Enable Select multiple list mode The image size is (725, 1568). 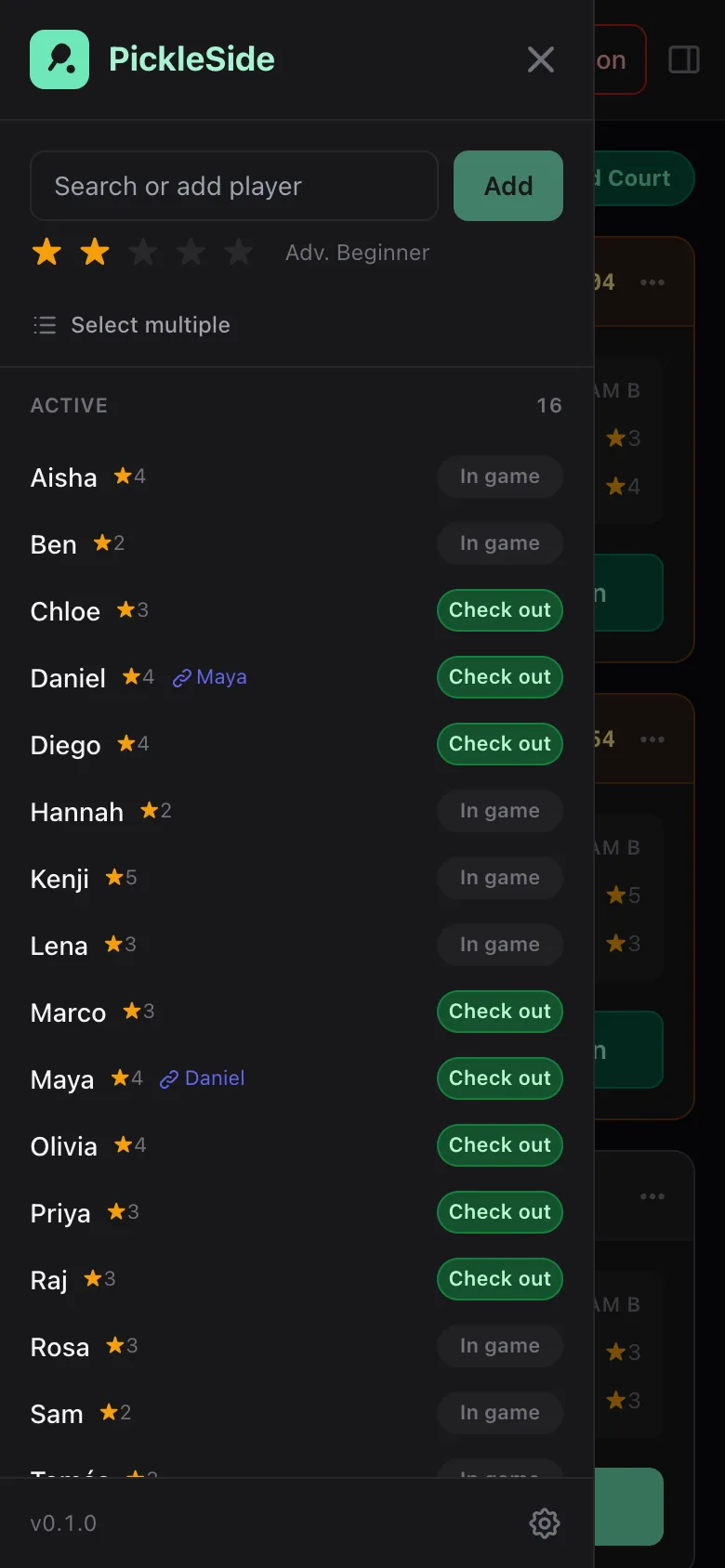click(x=131, y=325)
